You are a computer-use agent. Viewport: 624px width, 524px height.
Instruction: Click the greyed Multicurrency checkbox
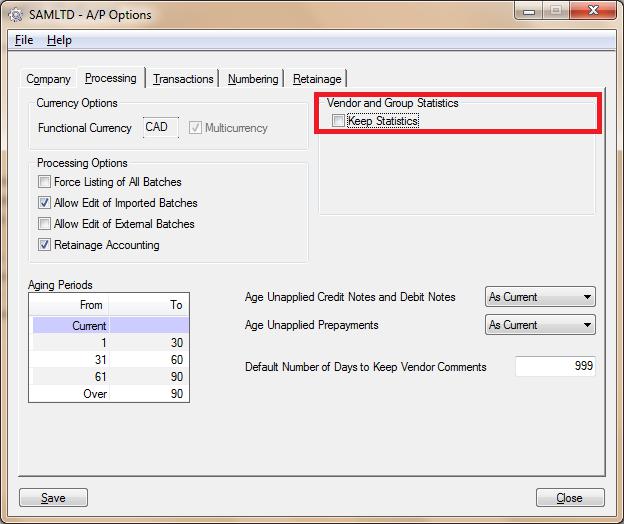click(x=195, y=128)
